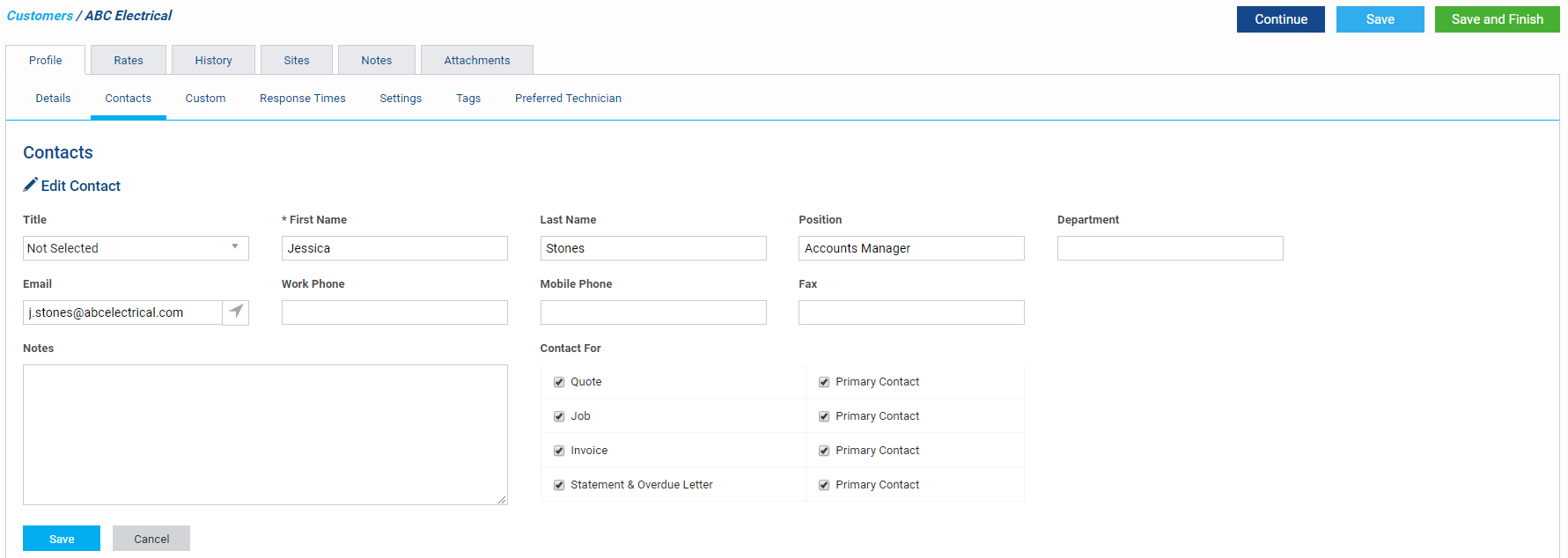The height and width of the screenshot is (558, 1568).
Task: Open the Title dropdown
Action: click(136, 248)
